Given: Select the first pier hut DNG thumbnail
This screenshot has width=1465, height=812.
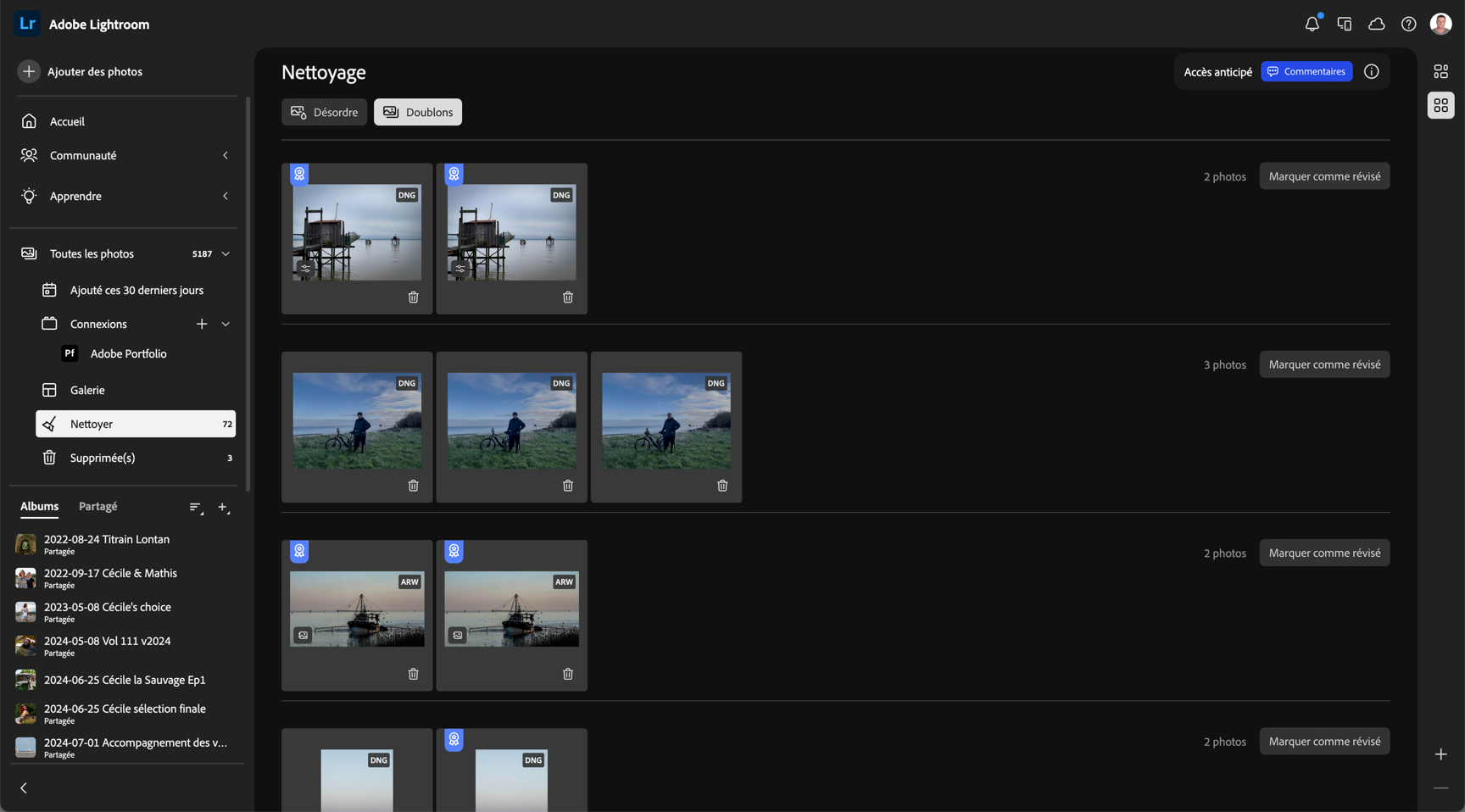Looking at the screenshot, I should coord(357,232).
